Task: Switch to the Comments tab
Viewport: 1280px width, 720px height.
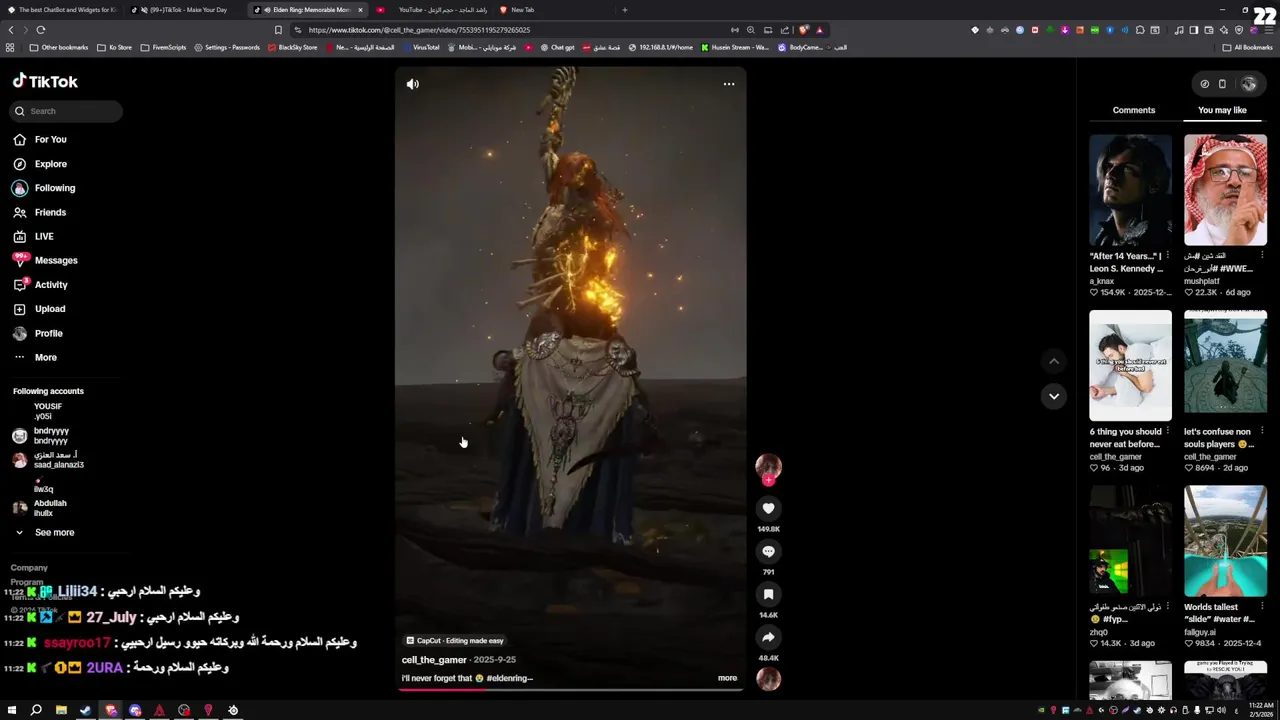Action: point(1133,110)
